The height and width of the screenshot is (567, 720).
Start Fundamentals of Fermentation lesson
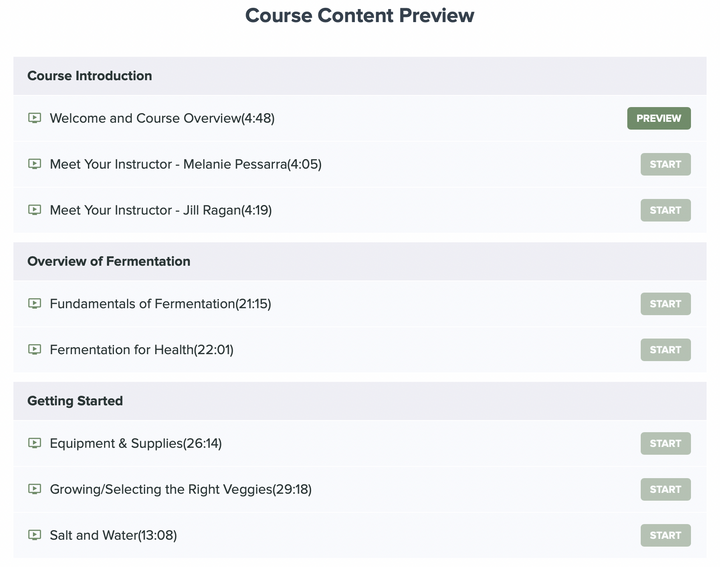tap(665, 304)
